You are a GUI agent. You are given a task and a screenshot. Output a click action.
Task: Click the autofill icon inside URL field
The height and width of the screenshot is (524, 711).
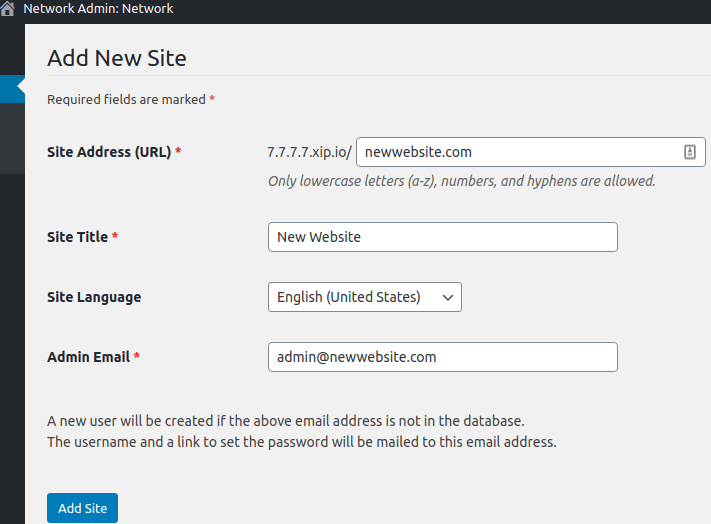pyautogui.click(x=690, y=152)
